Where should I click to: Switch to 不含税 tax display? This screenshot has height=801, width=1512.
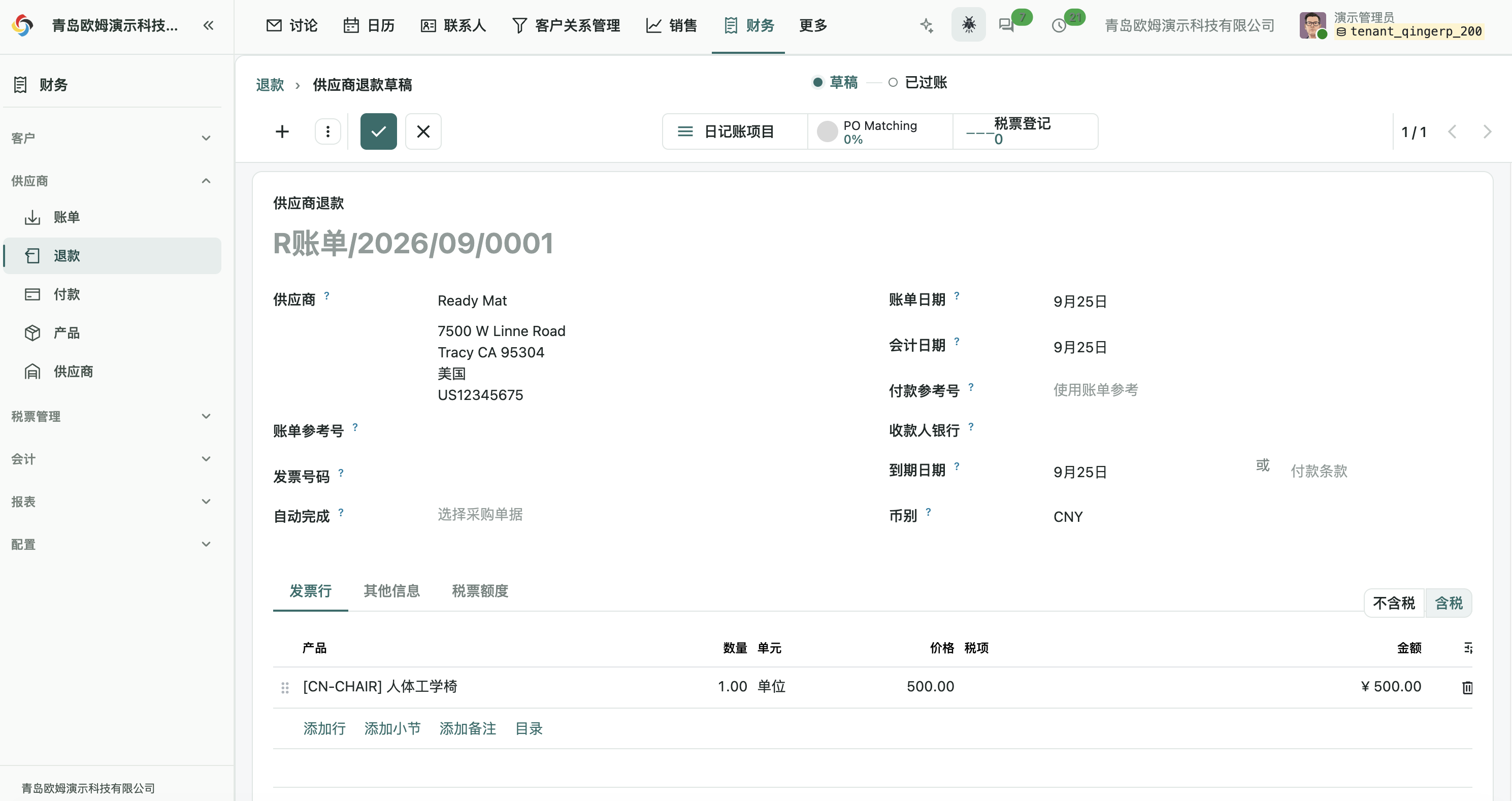click(x=1394, y=603)
